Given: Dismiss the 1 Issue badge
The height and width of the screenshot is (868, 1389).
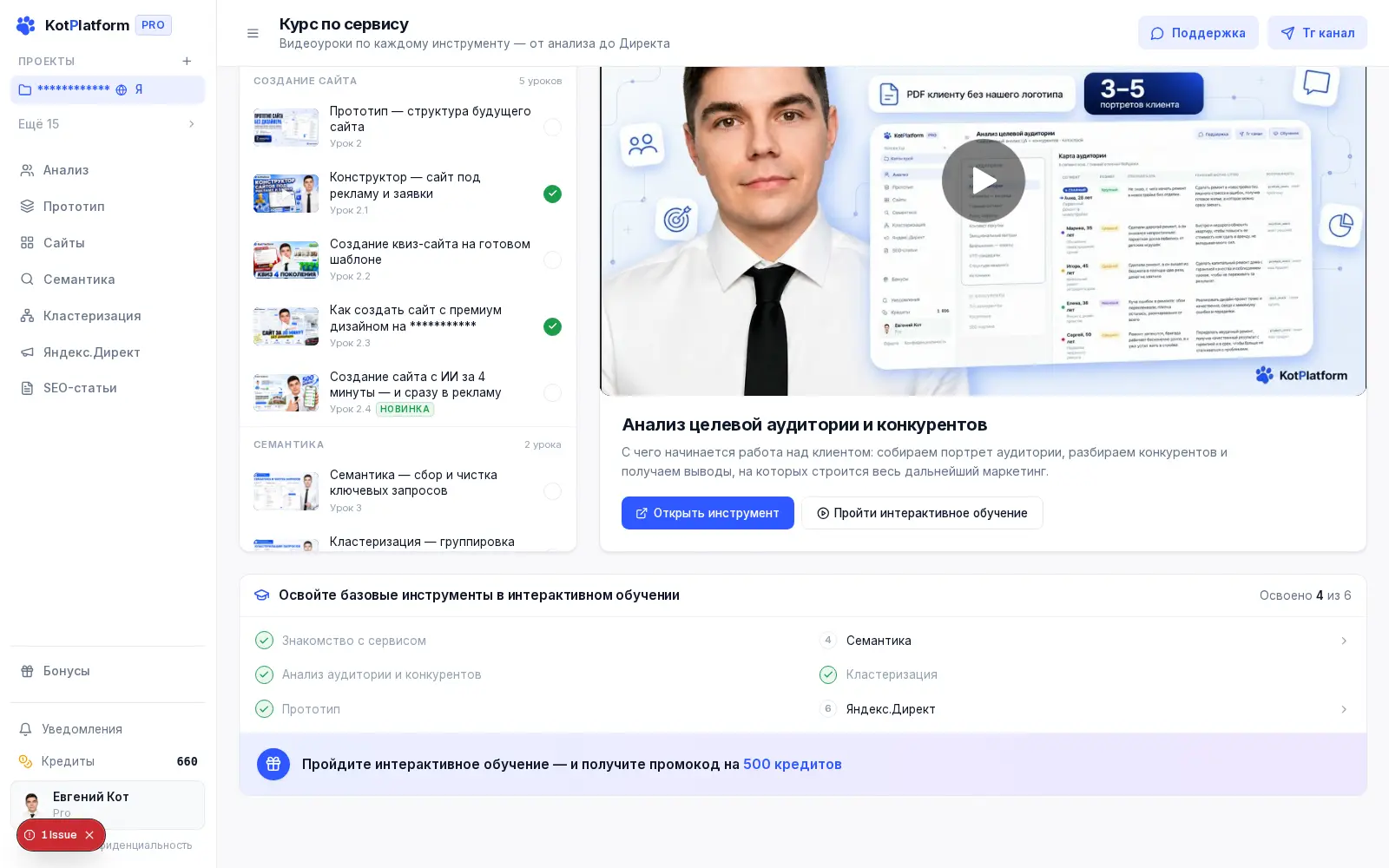Looking at the screenshot, I should 89,835.
